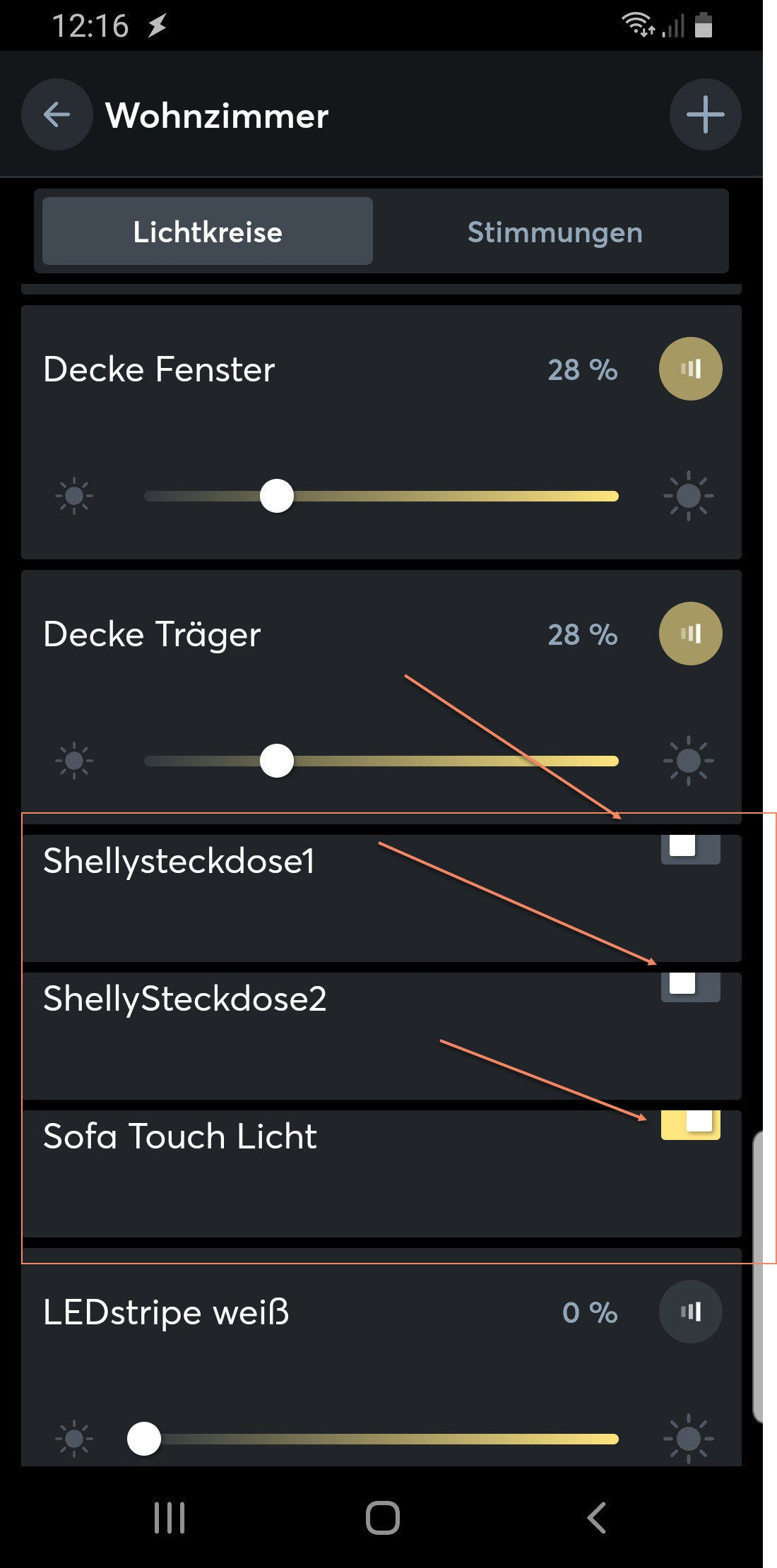Tap the dim sun icon for LEDstripe weiß
This screenshot has width=777, height=1568.
pyautogui.click(x=74, y=1439)
